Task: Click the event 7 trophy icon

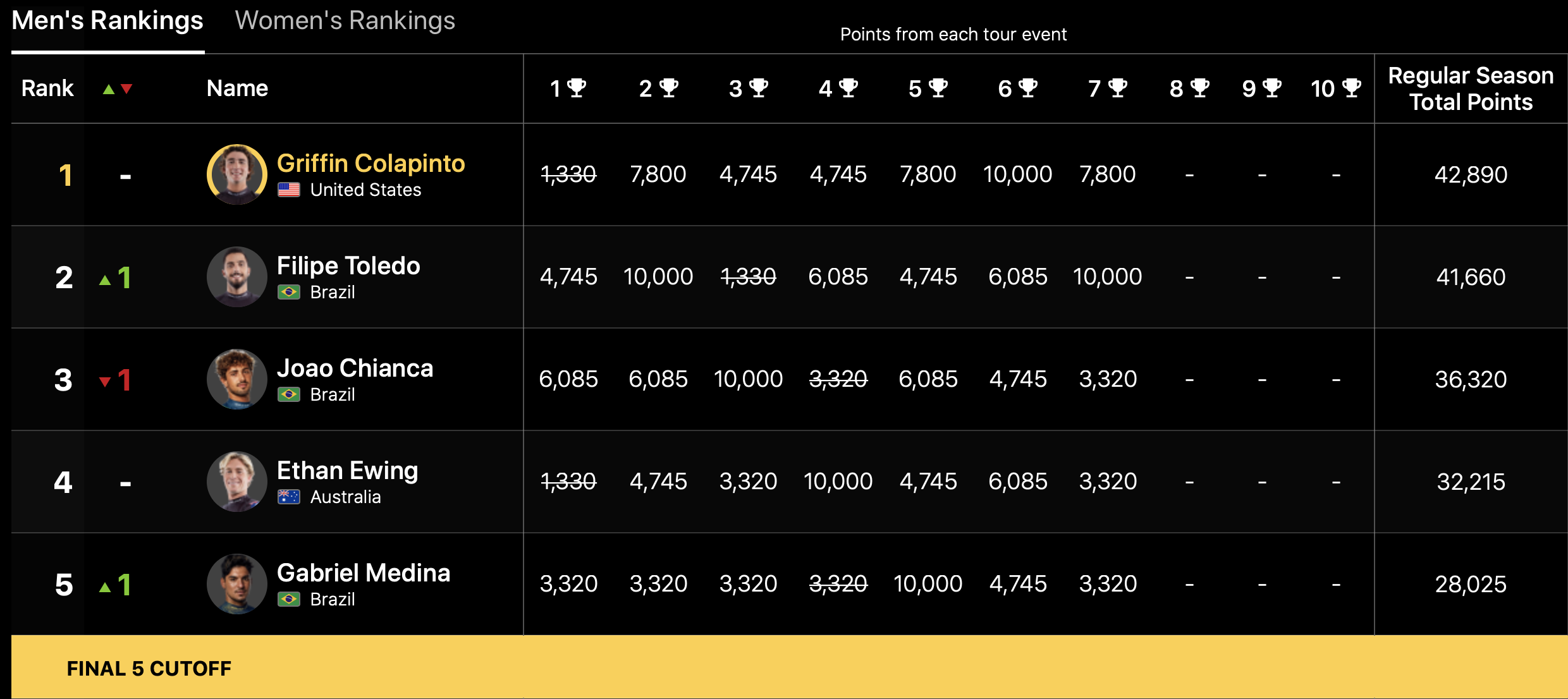Action: point(1117,88)
